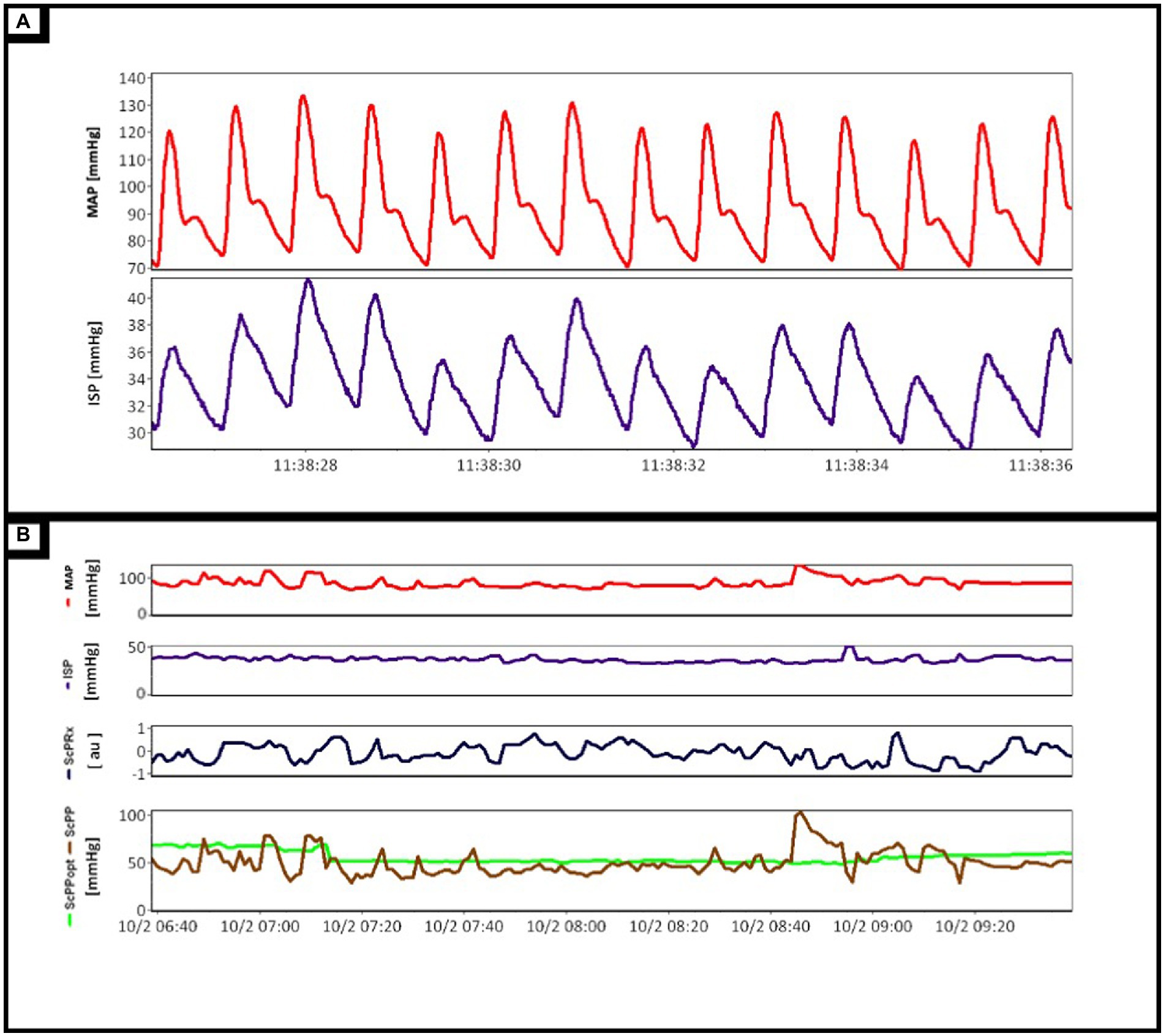The height and width of the screenshot is (1036, 1166).
Task: Click the 10/2 07:40 time label
Action: (464, 927)
